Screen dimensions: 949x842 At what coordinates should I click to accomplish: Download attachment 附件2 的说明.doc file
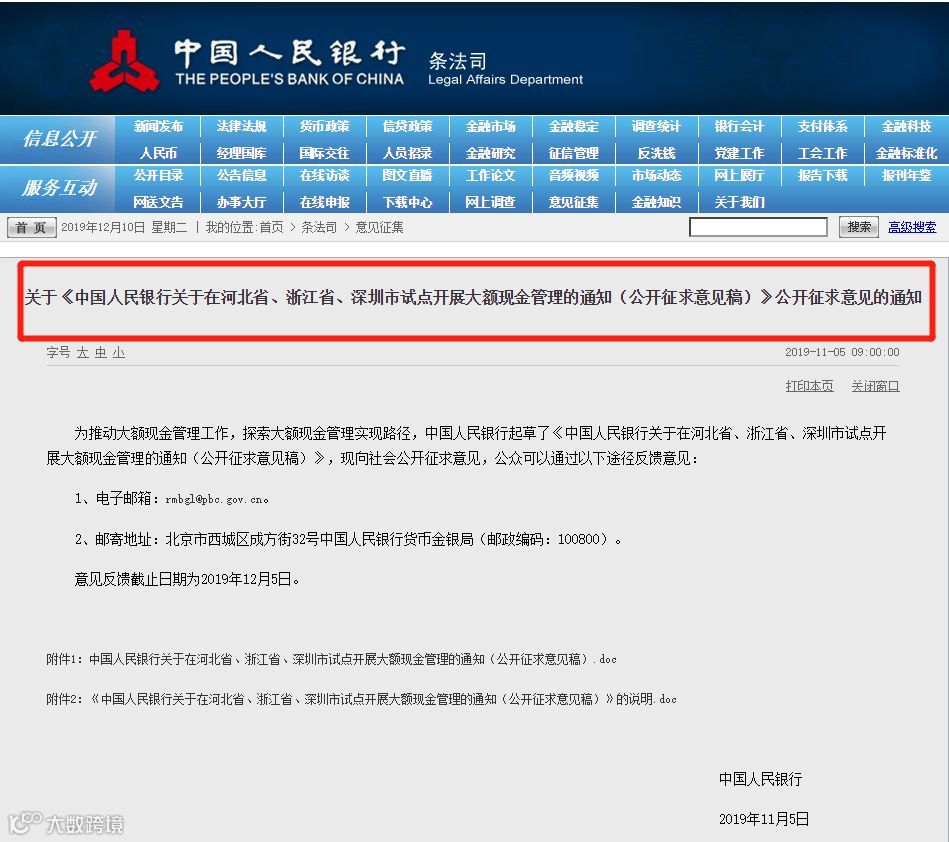pyautogui.click(x=361, y=699)
